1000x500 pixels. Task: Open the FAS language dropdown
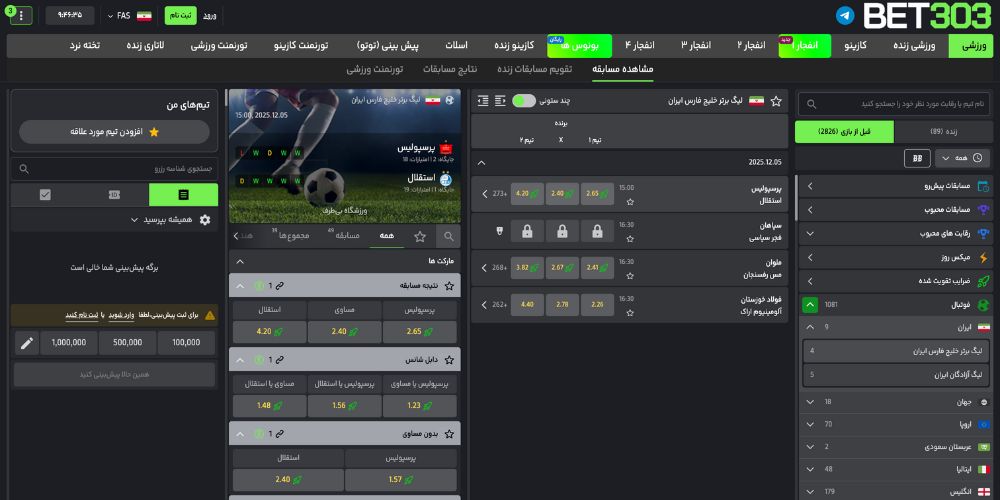128,17
